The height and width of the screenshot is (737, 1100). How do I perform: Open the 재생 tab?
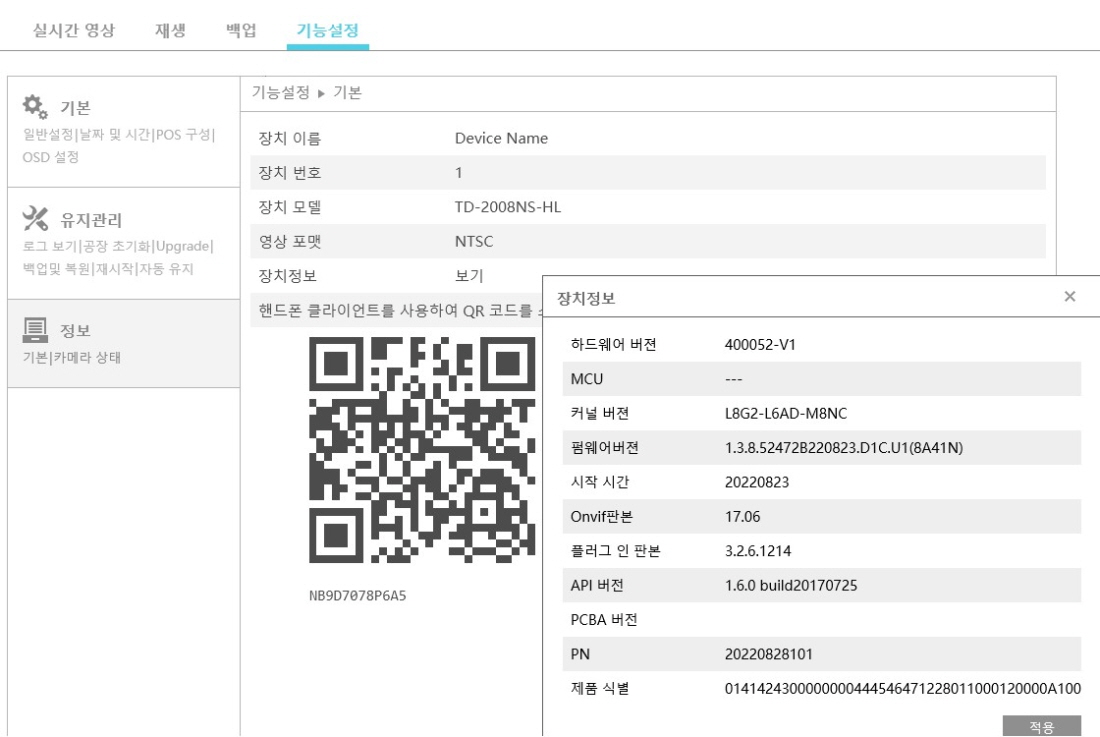(x=165, y=30)
